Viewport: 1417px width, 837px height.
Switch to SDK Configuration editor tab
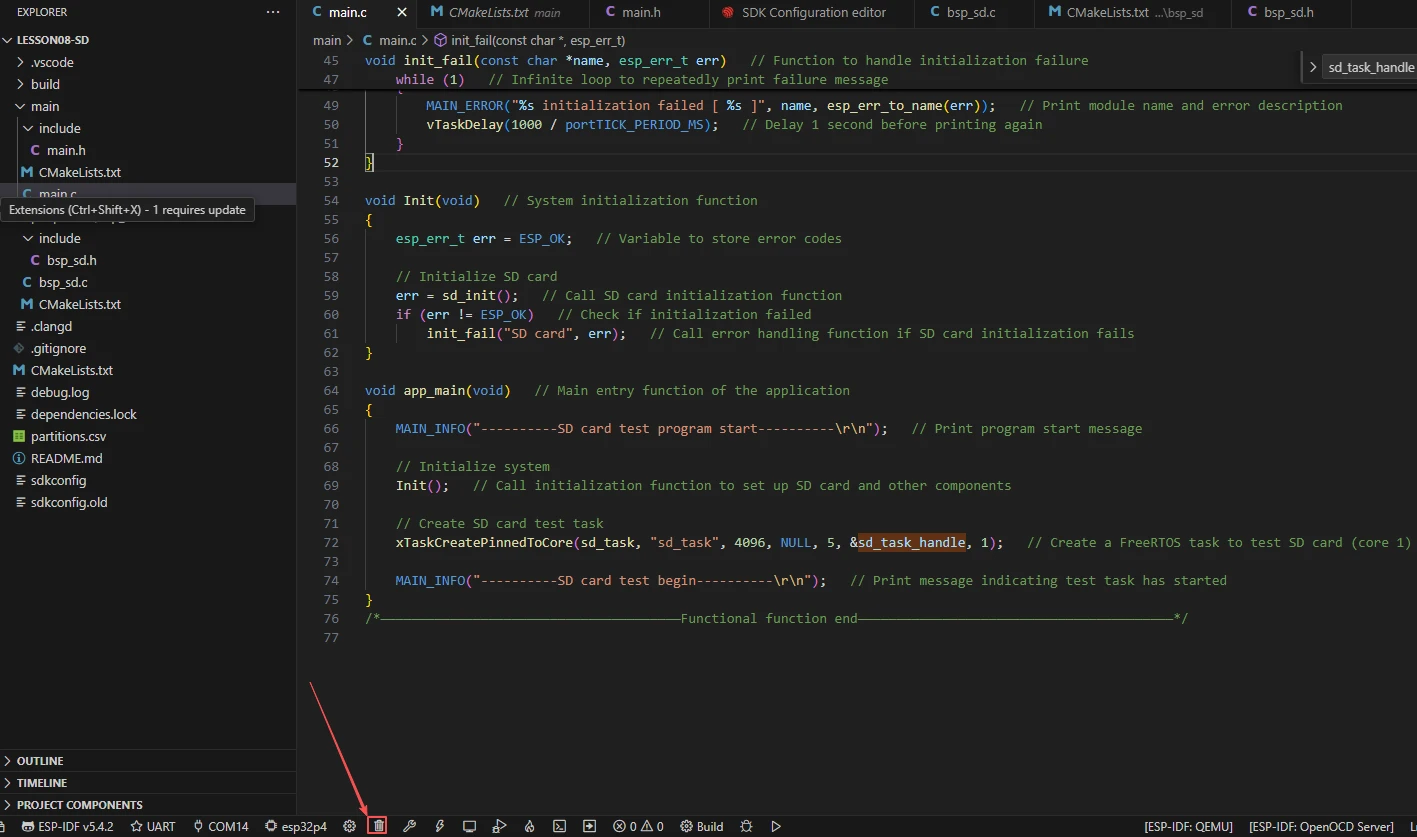pos(813,12)
